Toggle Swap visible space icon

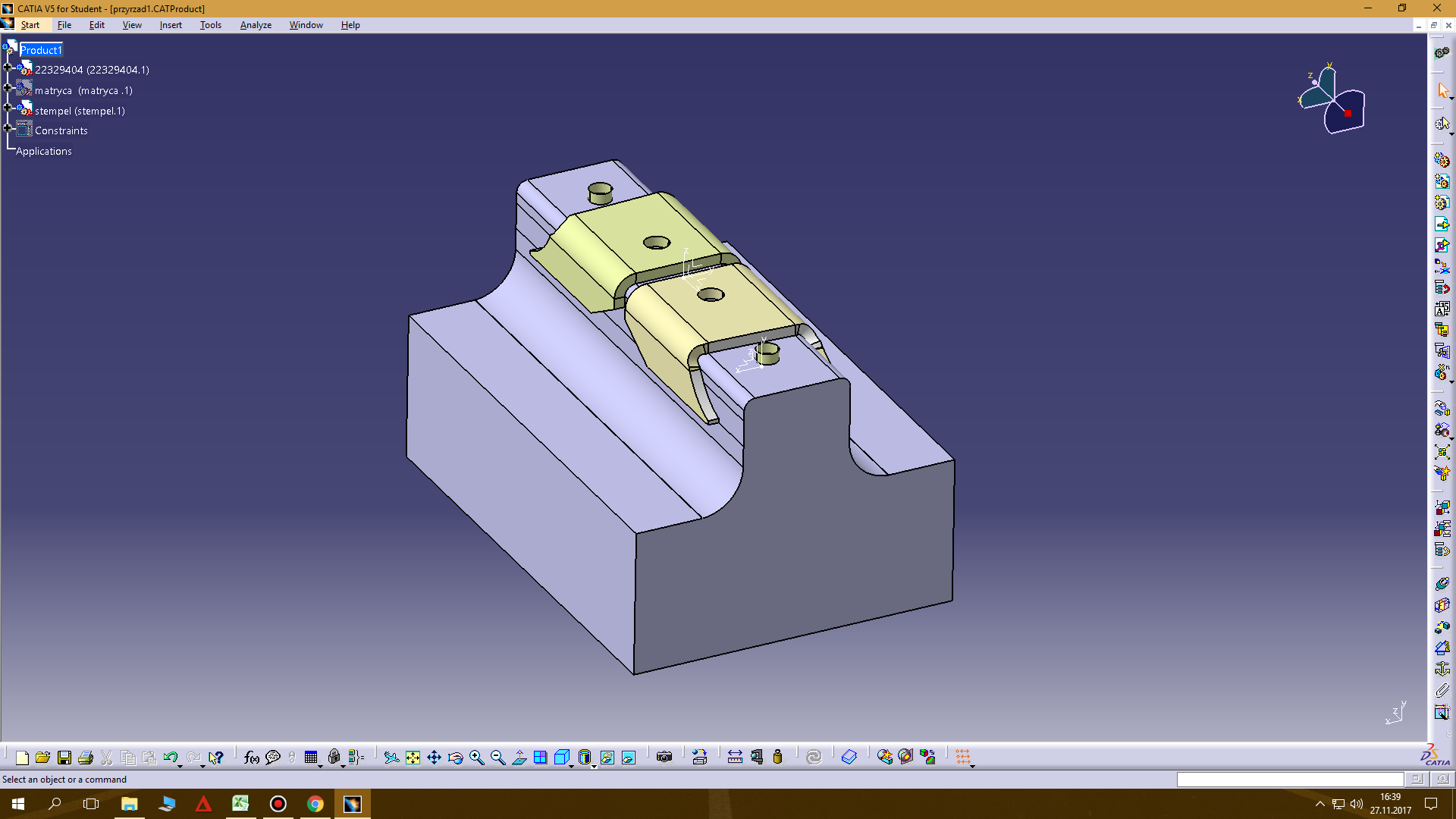click(629, 757)
